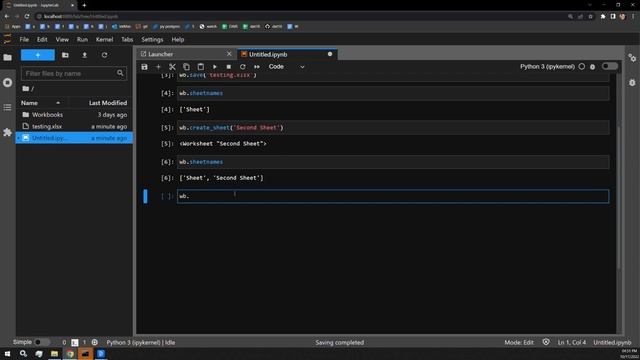Open Extension Manager puzzle icon
This screenshot has width=640, height=360.
7,132
